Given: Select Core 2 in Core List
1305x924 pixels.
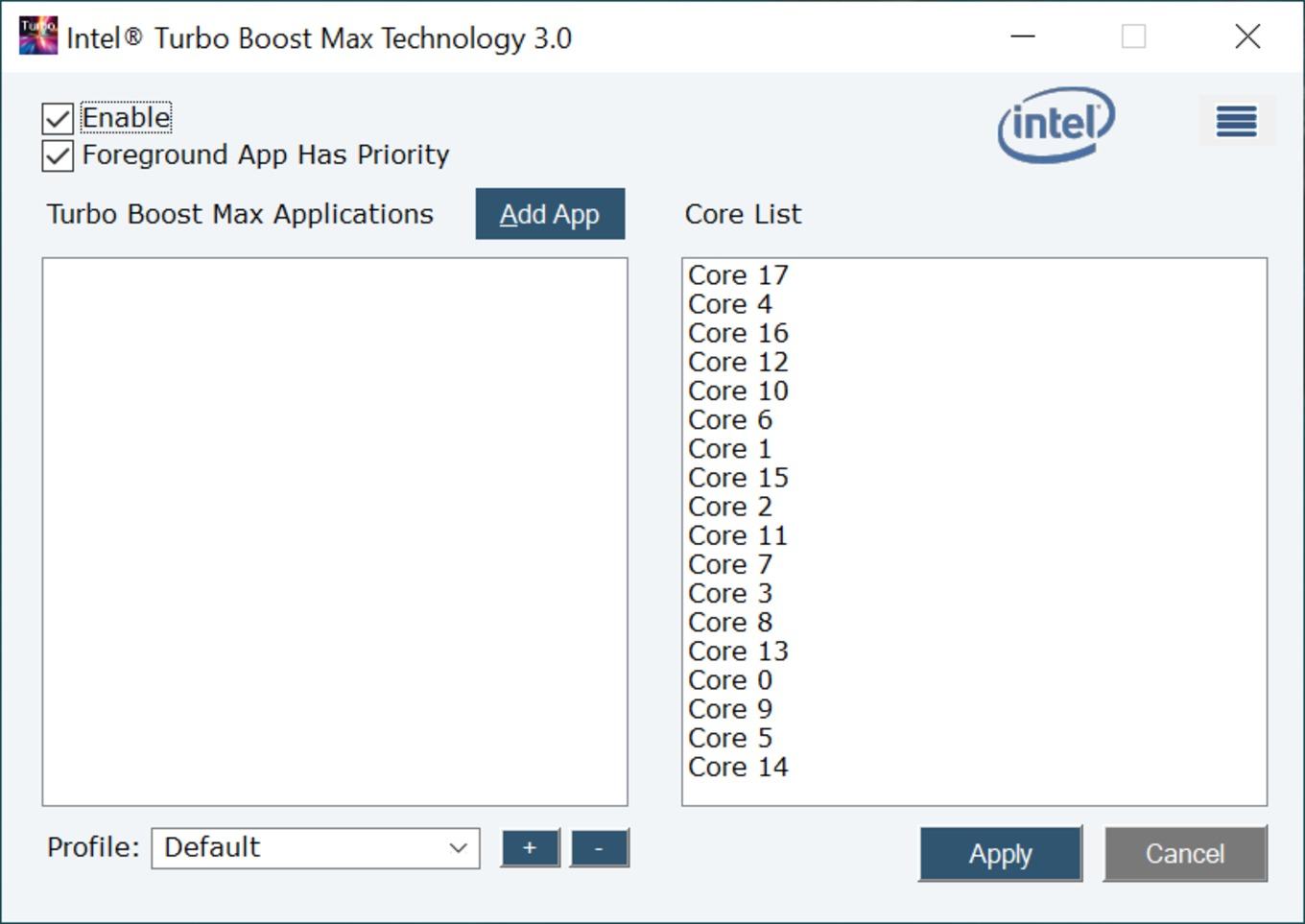Looking at the screenshot, I should (730, 506).
